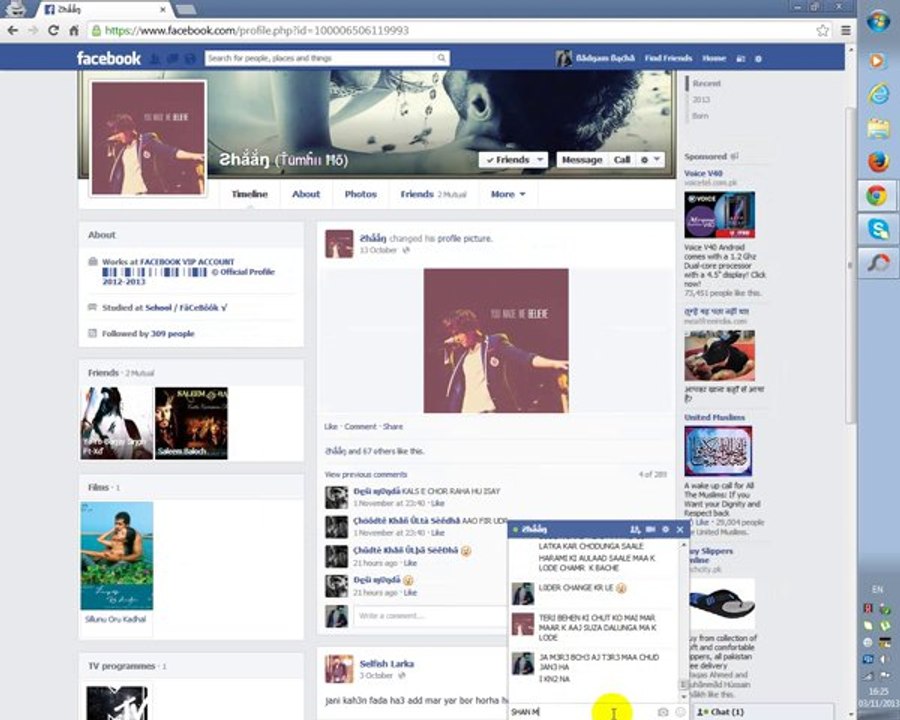Open Selfish Larka profile link
This screenshot has width=900, height=720.
[x=386, y=664]
